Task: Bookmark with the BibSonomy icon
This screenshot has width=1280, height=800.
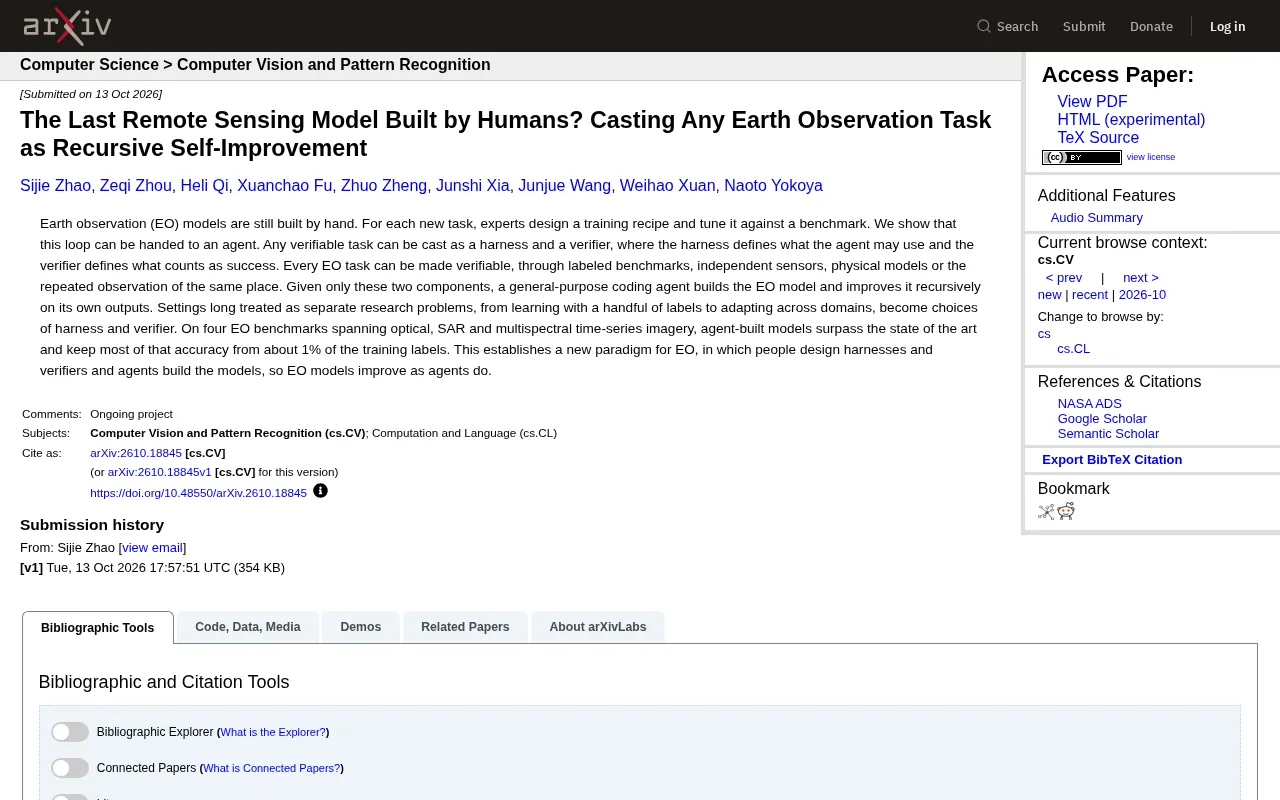Action: [1046, 512]
